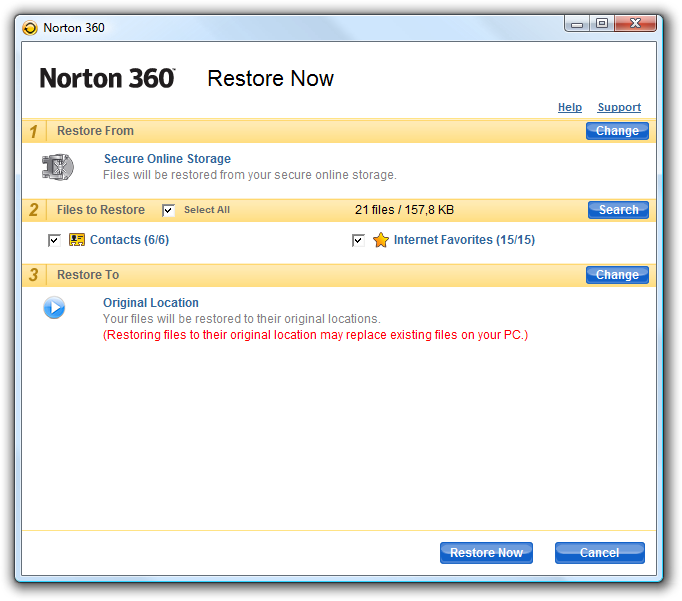This screenshot has width=682, height=601.
Task: Open the Secure Online Storage link
Action: click(x=167, y=159)
